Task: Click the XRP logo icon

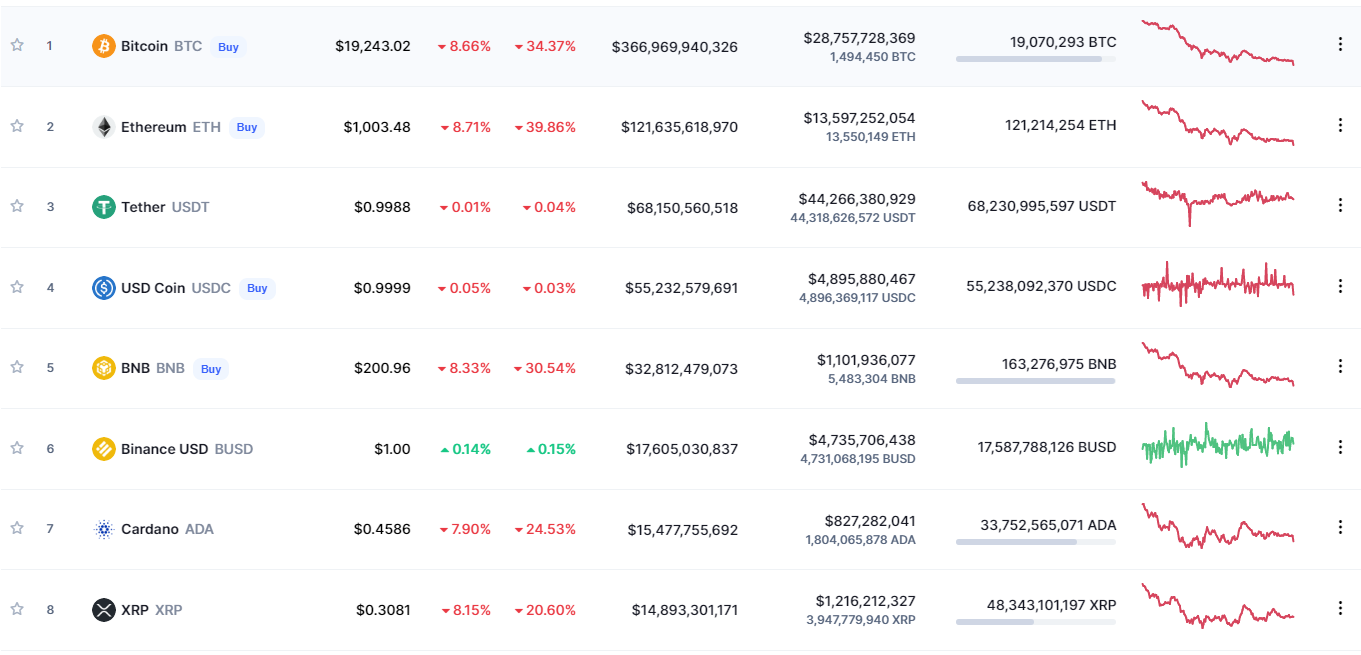Action: [x=104, y=610]
